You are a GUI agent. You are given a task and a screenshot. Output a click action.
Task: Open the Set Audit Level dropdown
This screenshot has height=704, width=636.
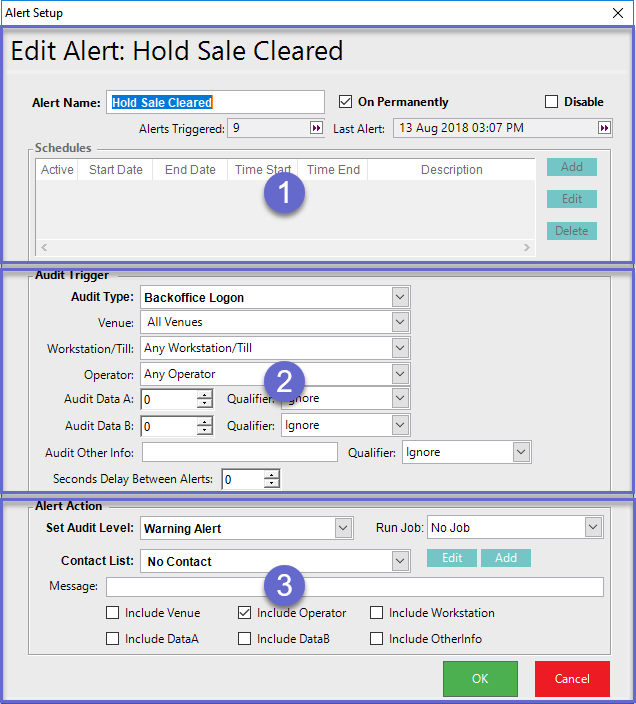click(343, 528)
